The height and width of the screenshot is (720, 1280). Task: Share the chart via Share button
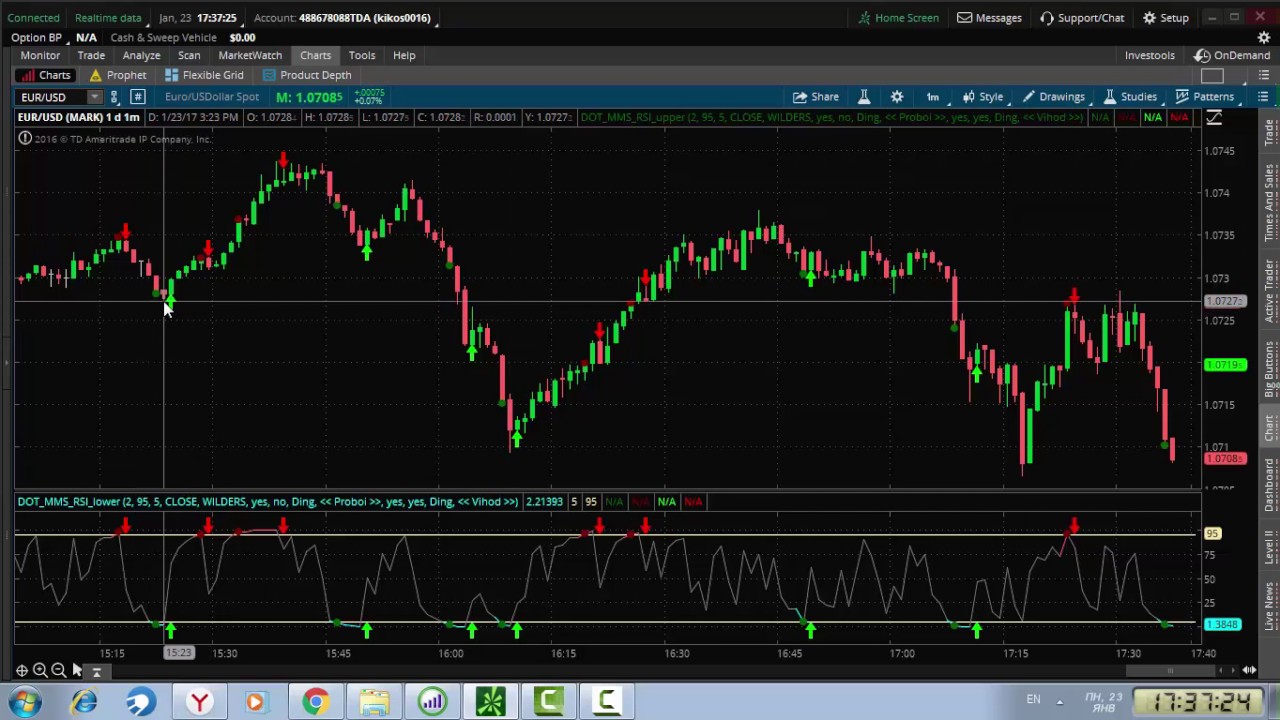[816, 97]
